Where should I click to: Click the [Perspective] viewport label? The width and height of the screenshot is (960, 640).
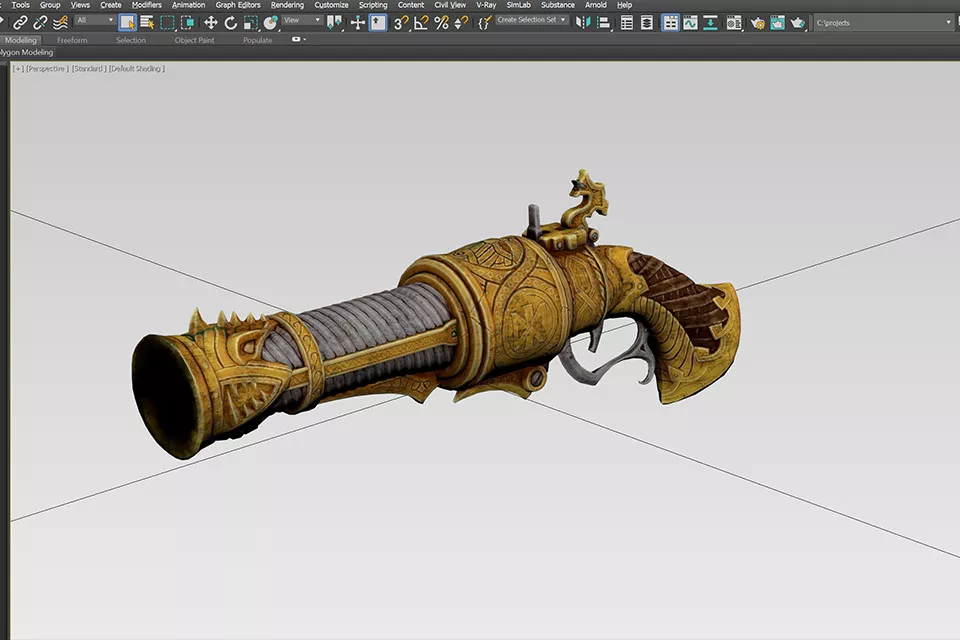pyautogui.click(x=47, y=69)
